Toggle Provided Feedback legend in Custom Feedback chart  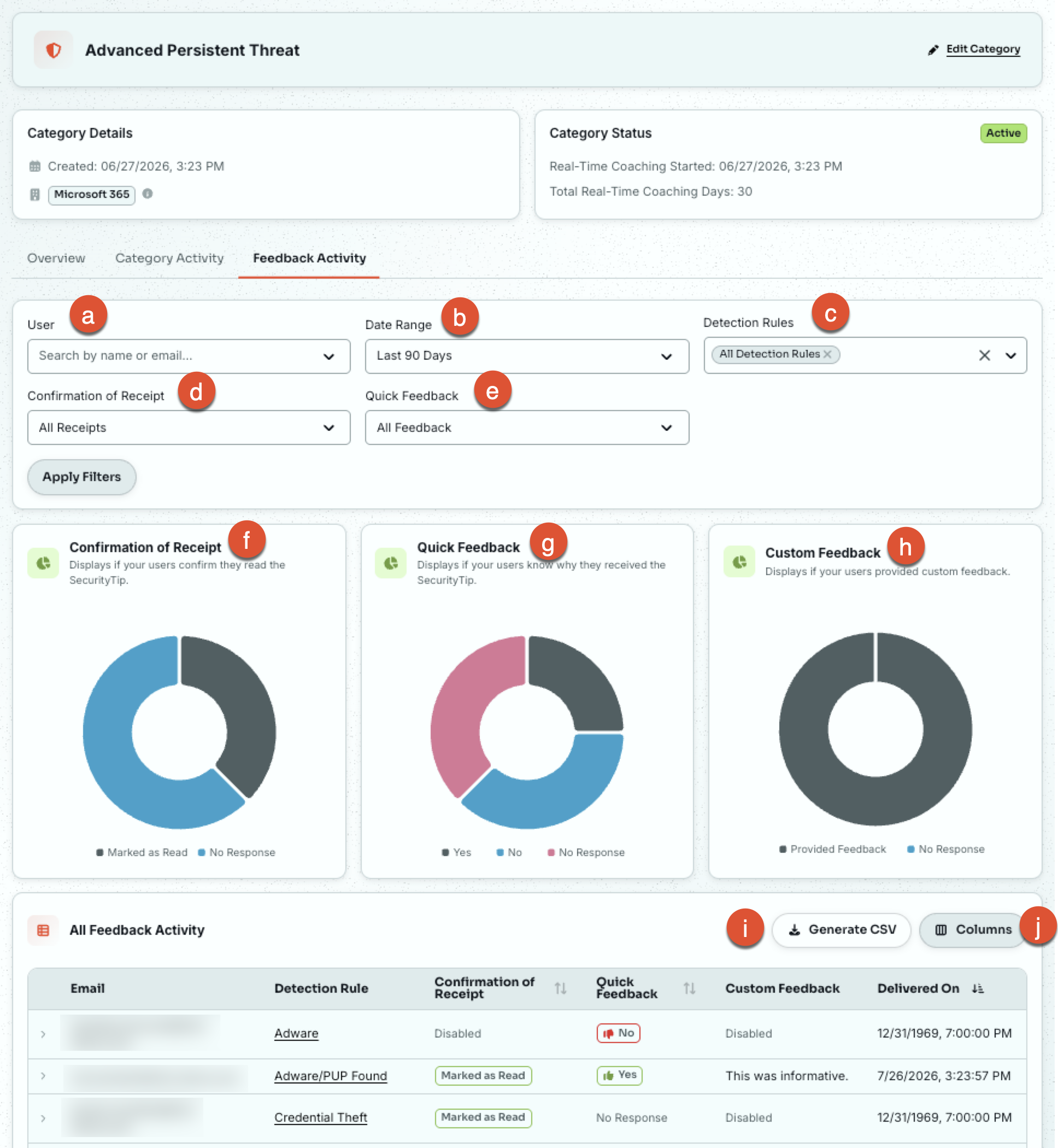click(x=832, y=848)
